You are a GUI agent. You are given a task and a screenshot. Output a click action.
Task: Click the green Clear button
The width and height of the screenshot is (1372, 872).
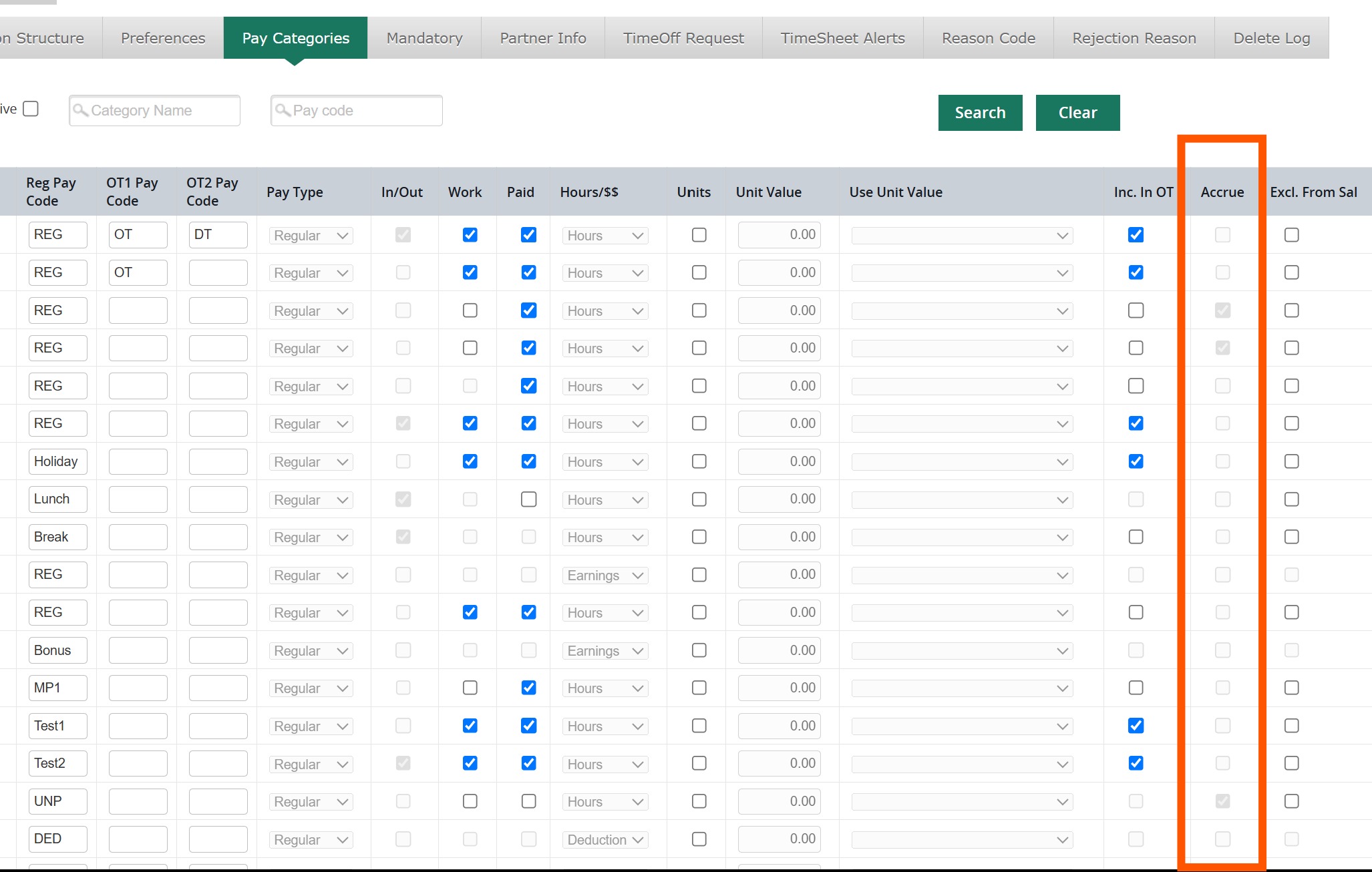(x=1077, y=113)
